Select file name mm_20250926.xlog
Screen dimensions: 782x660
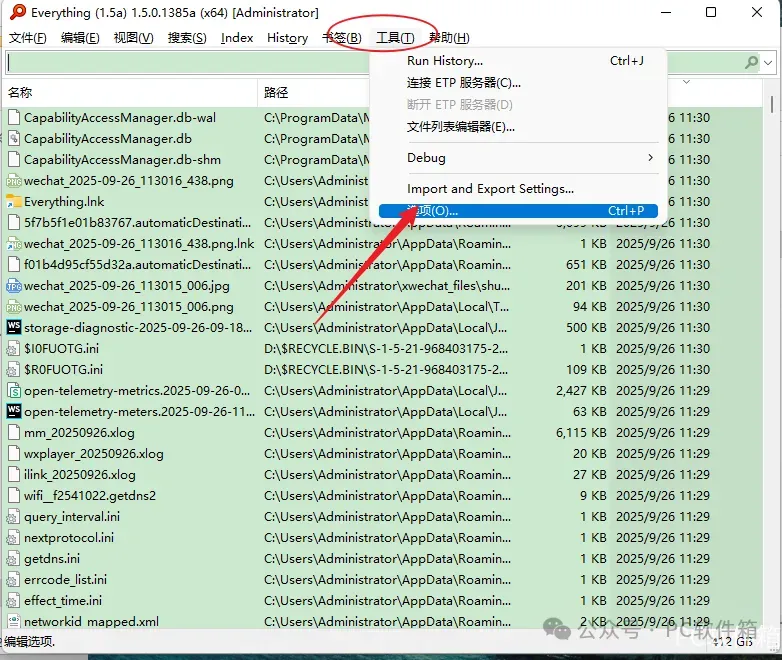pyautogui.click(x=79, y=433)
